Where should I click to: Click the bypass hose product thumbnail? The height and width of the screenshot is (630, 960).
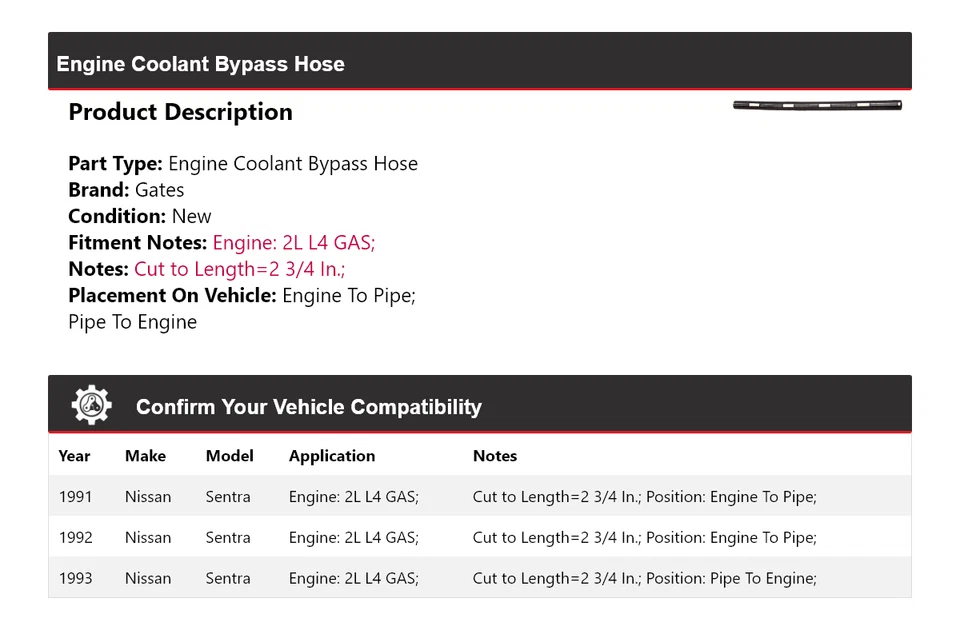point(817,105)
